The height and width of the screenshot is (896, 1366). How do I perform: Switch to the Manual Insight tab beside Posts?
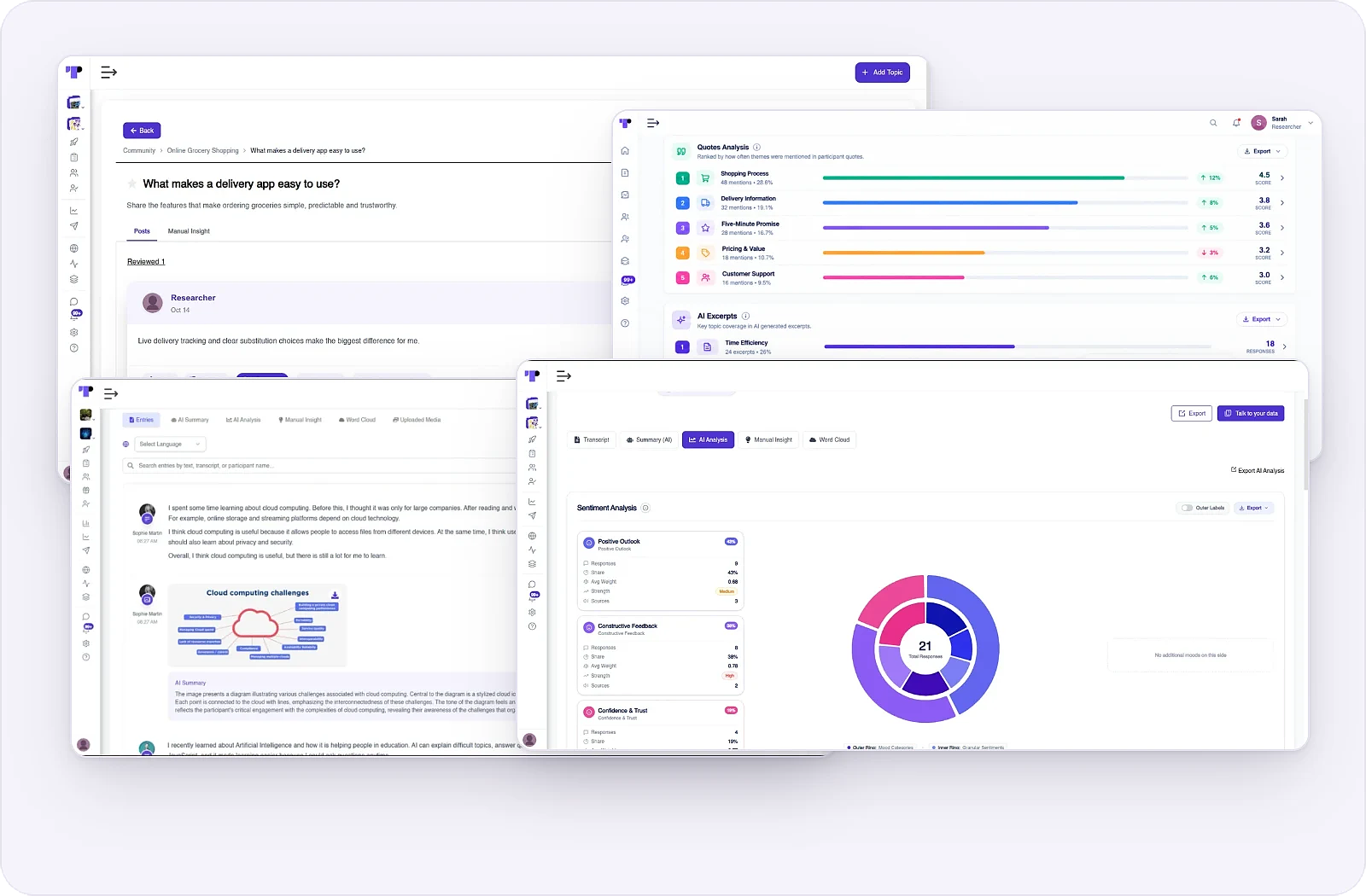pyautogui.click(x=189, y=231)
